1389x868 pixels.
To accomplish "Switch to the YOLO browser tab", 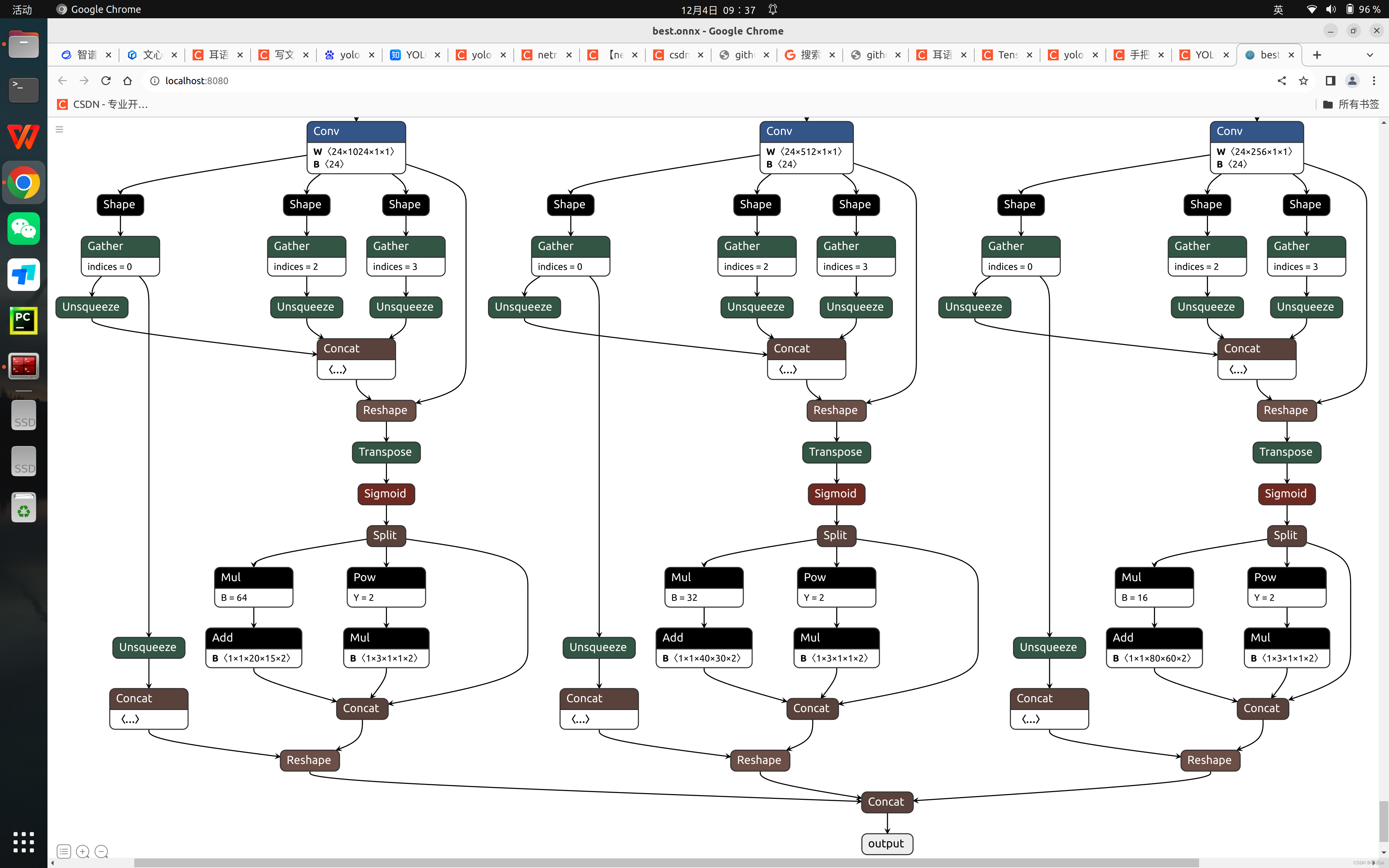I will (x=414, y=55).
